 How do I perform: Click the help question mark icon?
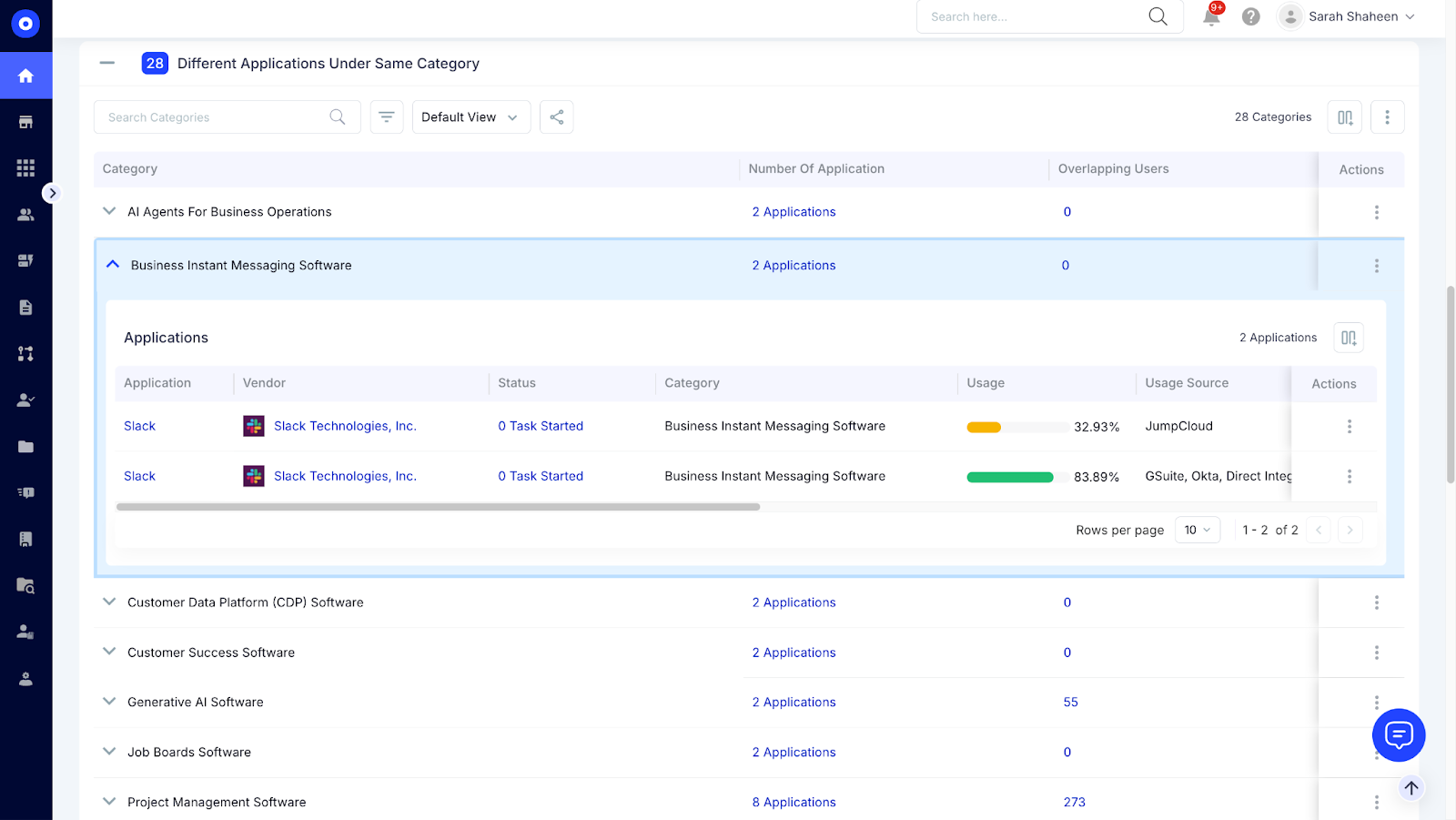pyautogui.click(x=1249, y=16)
